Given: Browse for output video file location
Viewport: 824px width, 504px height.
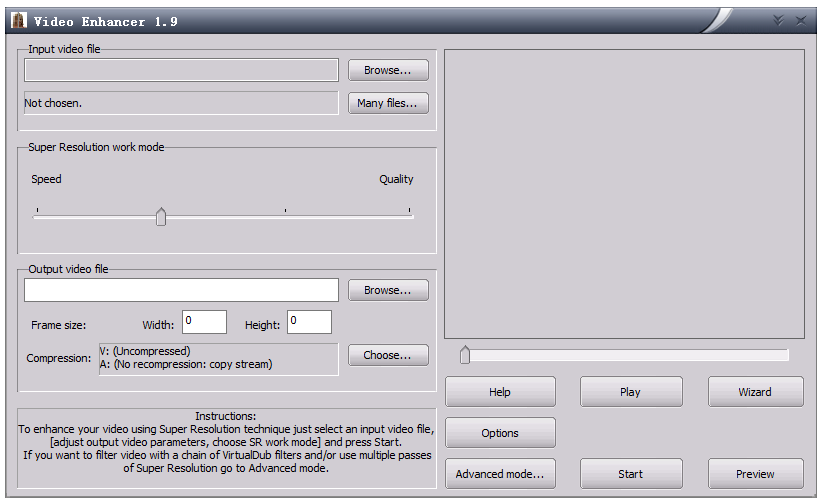Looking at the screenshot, I should tap(388, 290).
